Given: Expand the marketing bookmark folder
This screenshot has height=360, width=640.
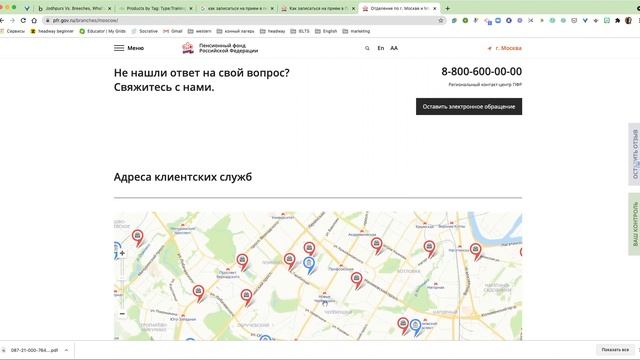Looking at the screenshot, I should pos(356,31).
